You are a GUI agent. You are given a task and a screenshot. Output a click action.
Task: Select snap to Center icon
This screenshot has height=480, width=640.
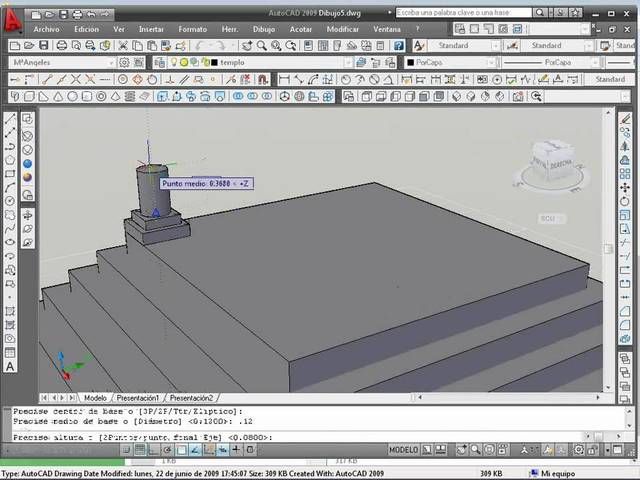[x=123, y=79]
